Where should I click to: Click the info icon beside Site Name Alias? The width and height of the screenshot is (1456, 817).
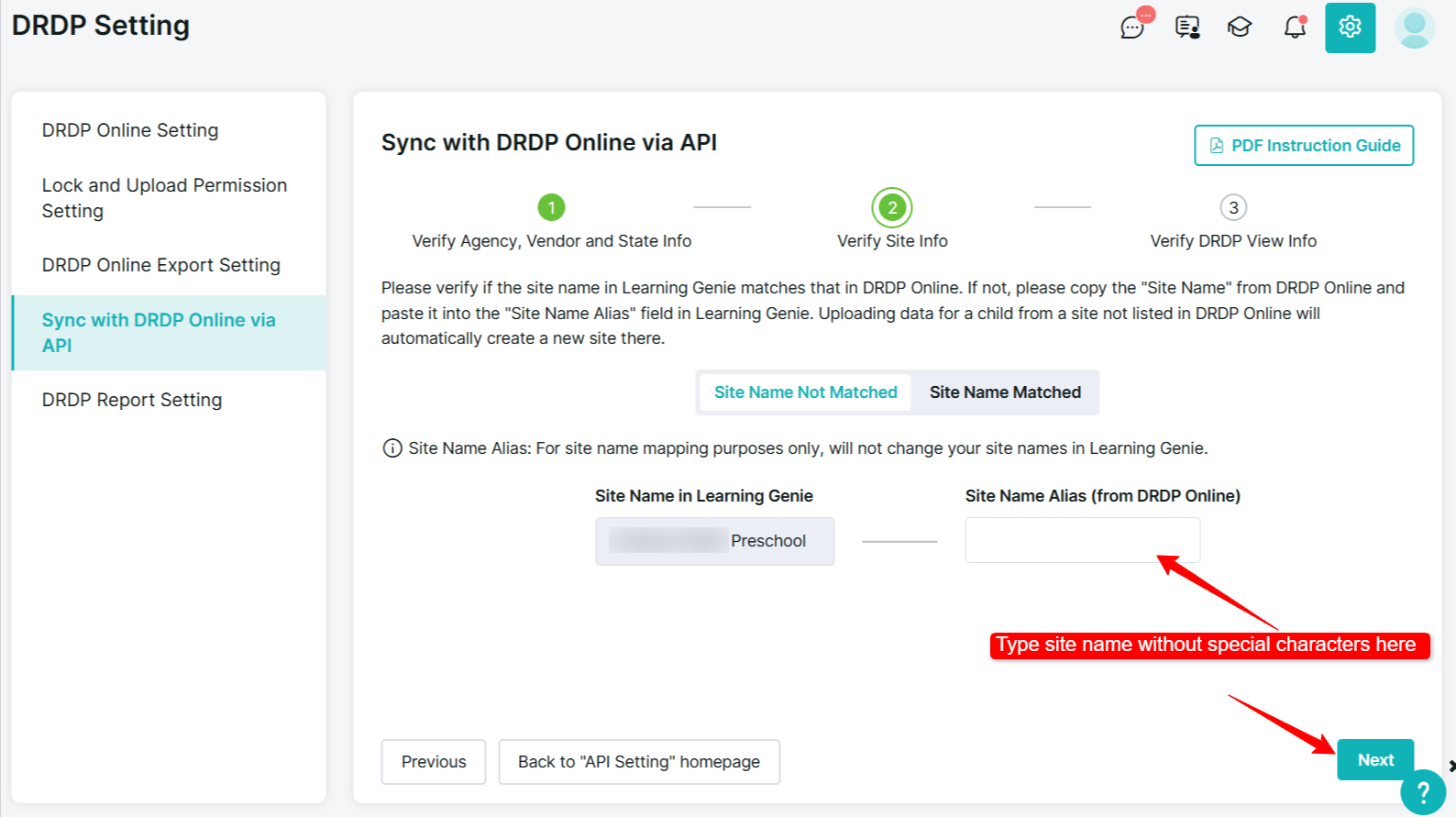pyautogui.click(x=392, y=448)
